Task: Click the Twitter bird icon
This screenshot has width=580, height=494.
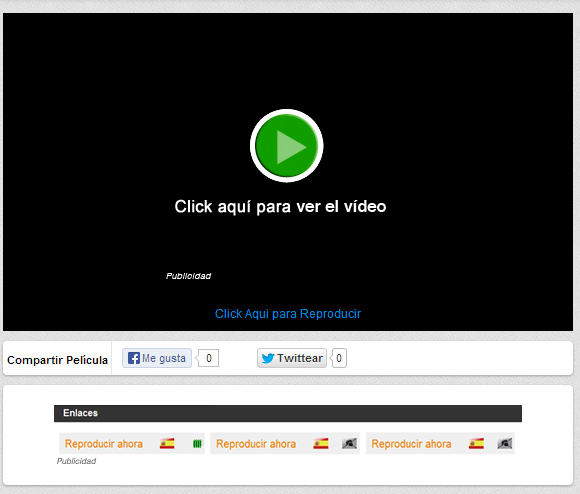Action: coord(268,358)
